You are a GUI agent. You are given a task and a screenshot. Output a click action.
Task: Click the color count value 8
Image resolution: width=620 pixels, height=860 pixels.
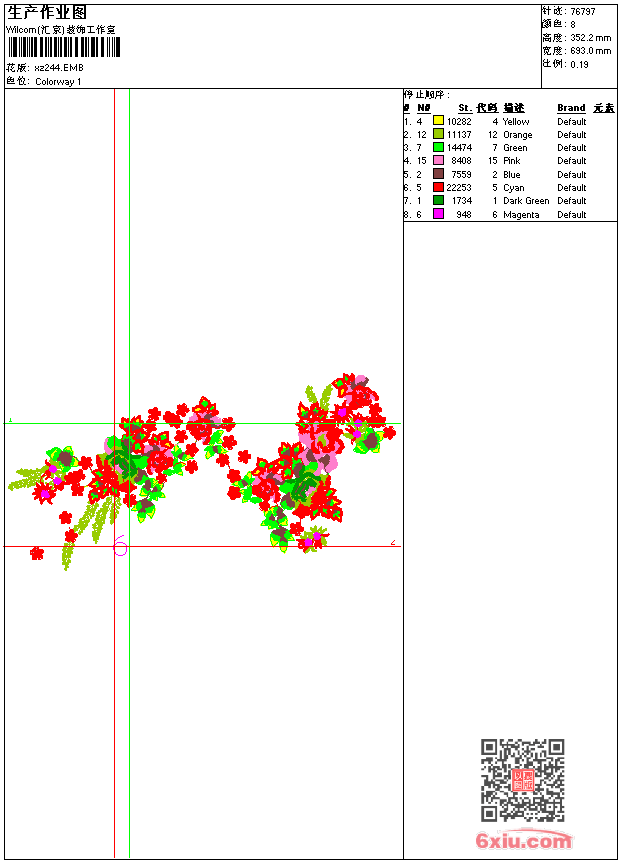tap(573, 25)
